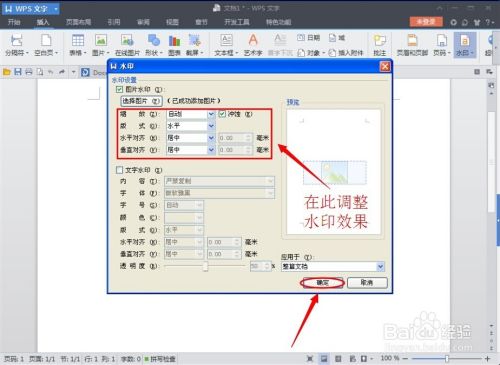Add a comment with 批注
This screenshot has width=500, height=365.
pyautogui.click(x=380, y=44)
